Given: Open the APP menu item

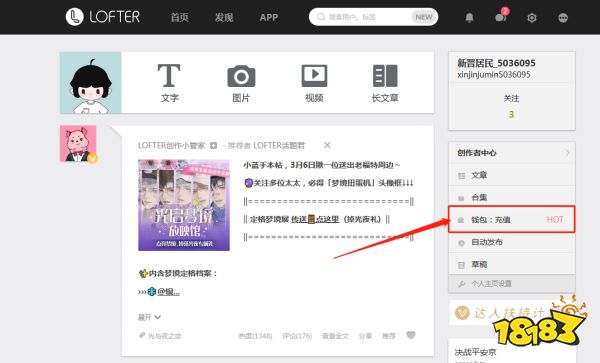Looking at the screenshot, I should [269, 17].
